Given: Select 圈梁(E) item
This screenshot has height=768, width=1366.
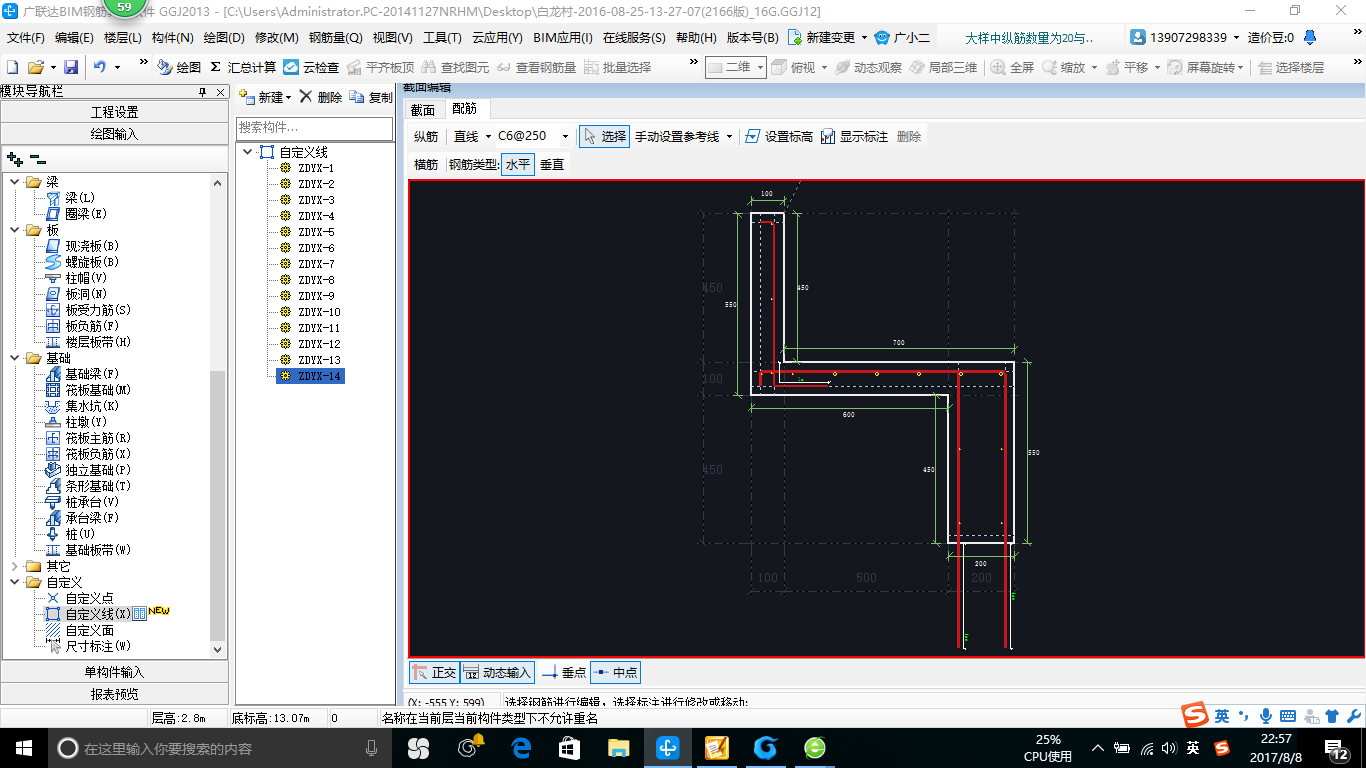Looking at the screenshot, I should tap(76, 214).
